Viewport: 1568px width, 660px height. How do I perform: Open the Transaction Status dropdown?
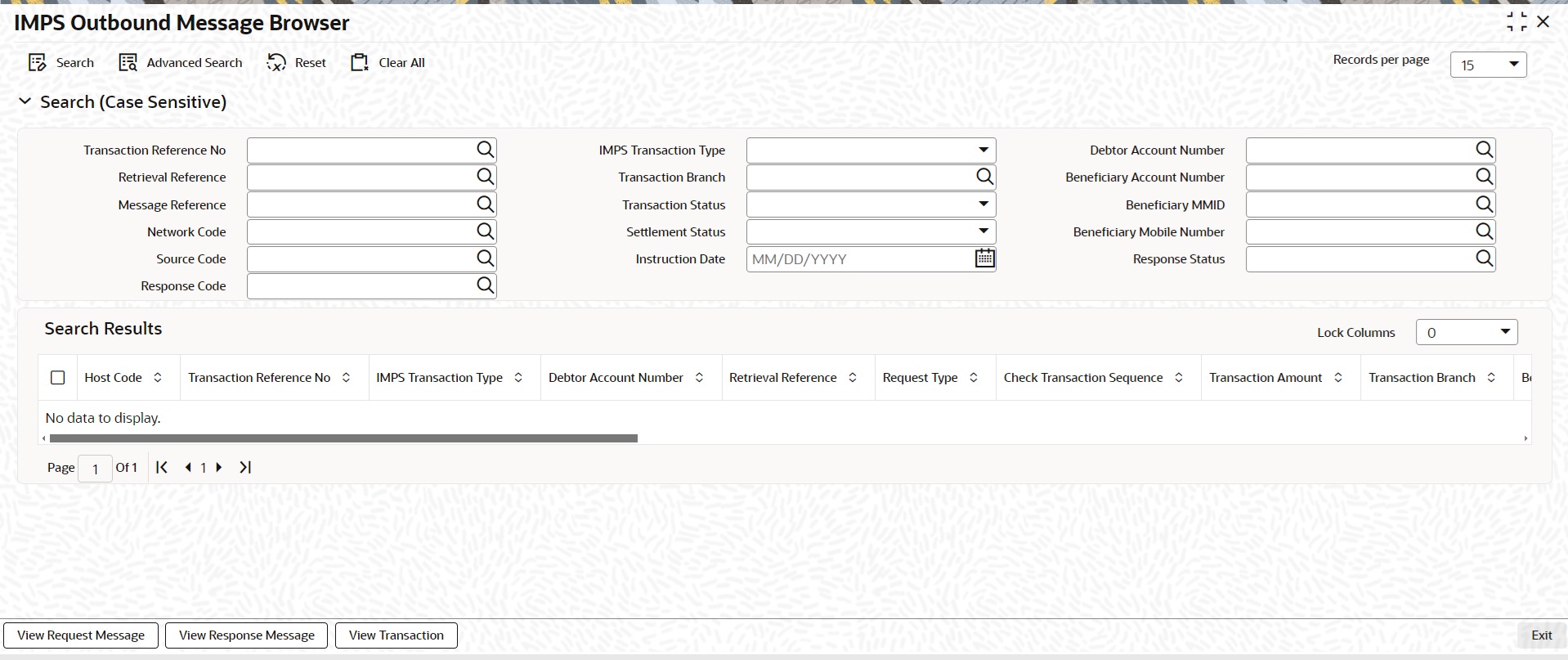point(871,204)
